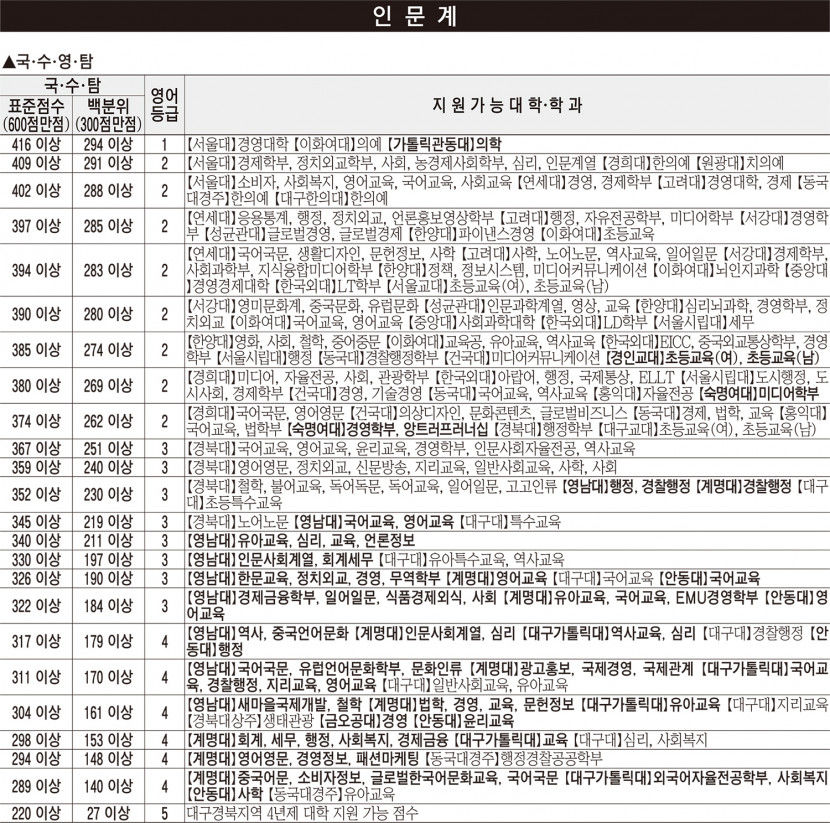Click the 367 이상 standard score cell
This screenshot has height=823, width=830.
click(36, 448)
